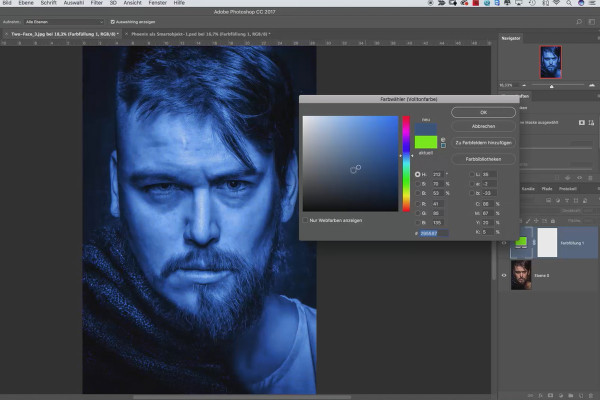
Task: Open the Schrift menu
Action: pyautogui.click(x=49, y=3)
